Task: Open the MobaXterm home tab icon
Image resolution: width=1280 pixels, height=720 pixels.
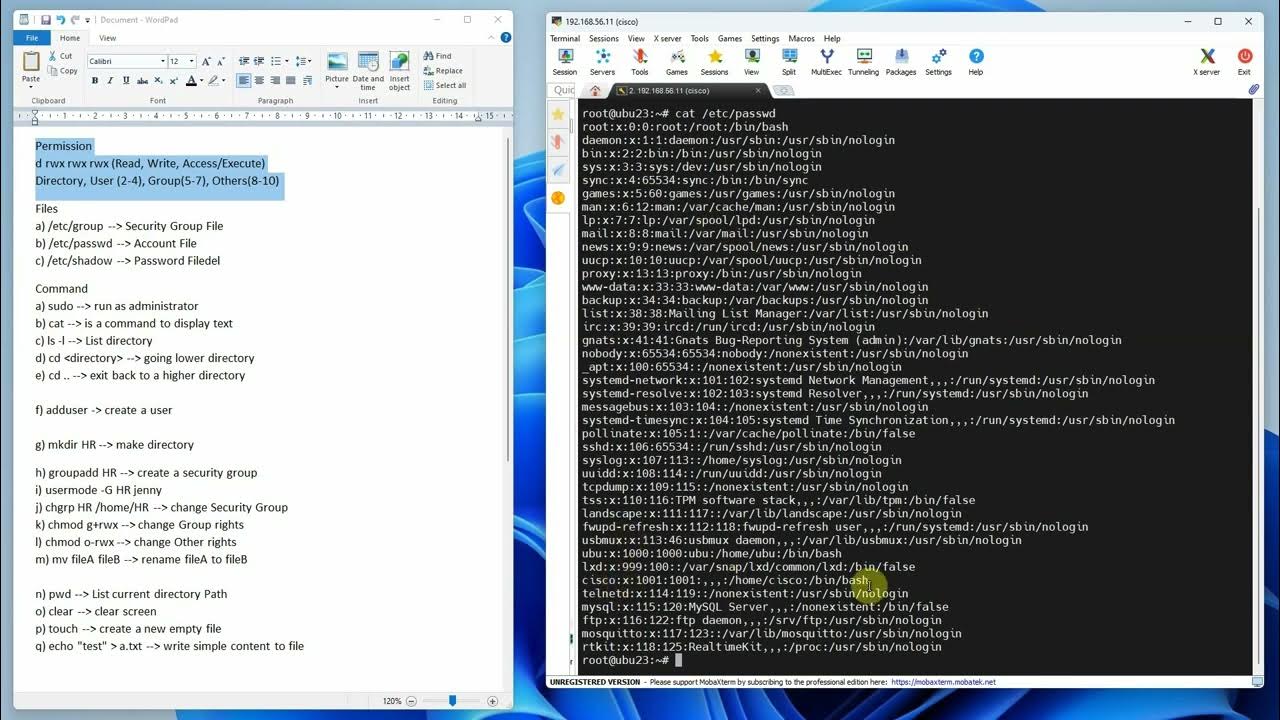Action: [595, 90]
